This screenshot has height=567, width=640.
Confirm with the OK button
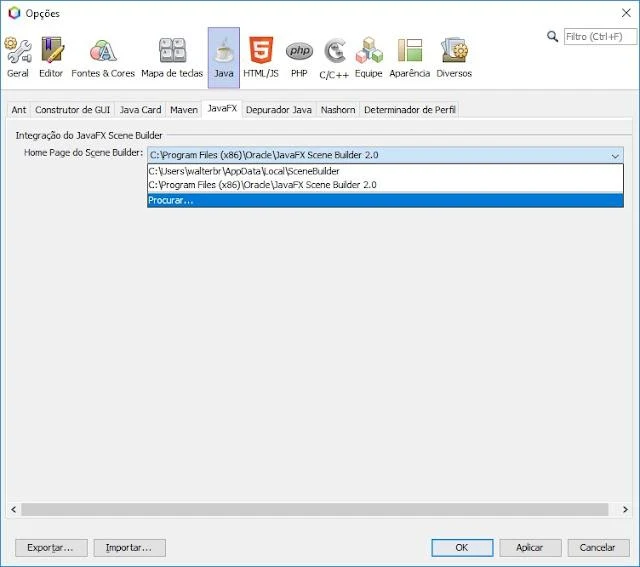[x=462, y=548]
